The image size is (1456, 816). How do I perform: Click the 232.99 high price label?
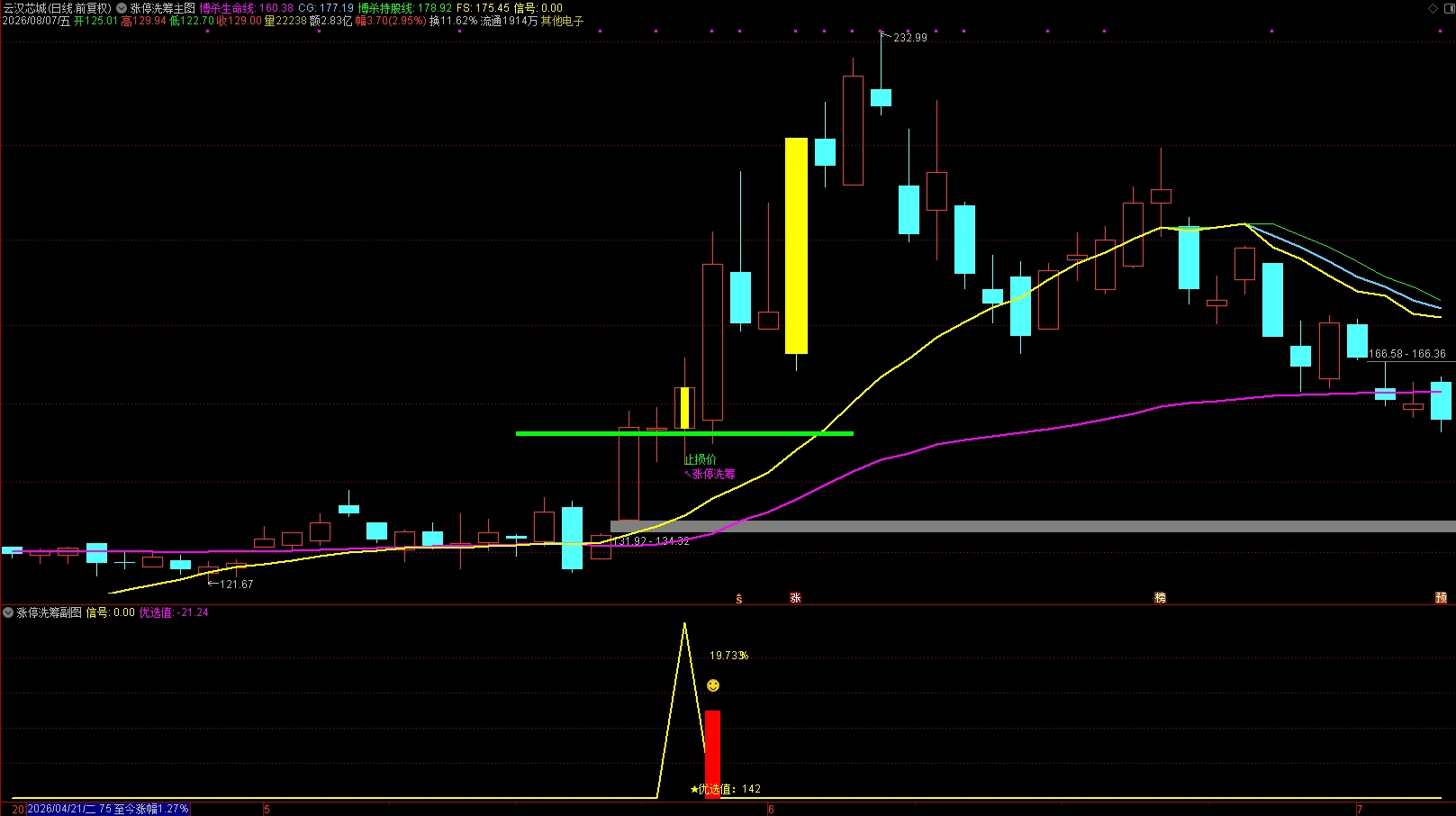point(909,38)
